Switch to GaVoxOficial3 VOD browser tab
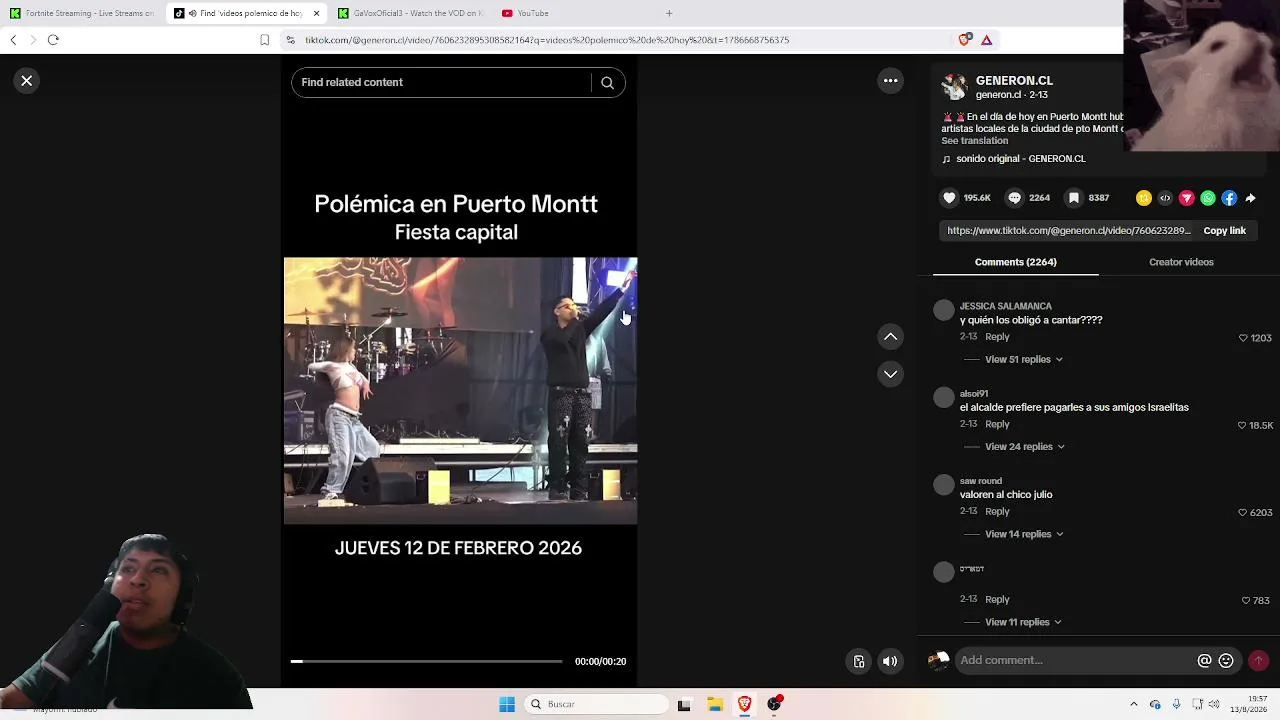This screenshot has width=1280, height=720. [x=411, y=13]
